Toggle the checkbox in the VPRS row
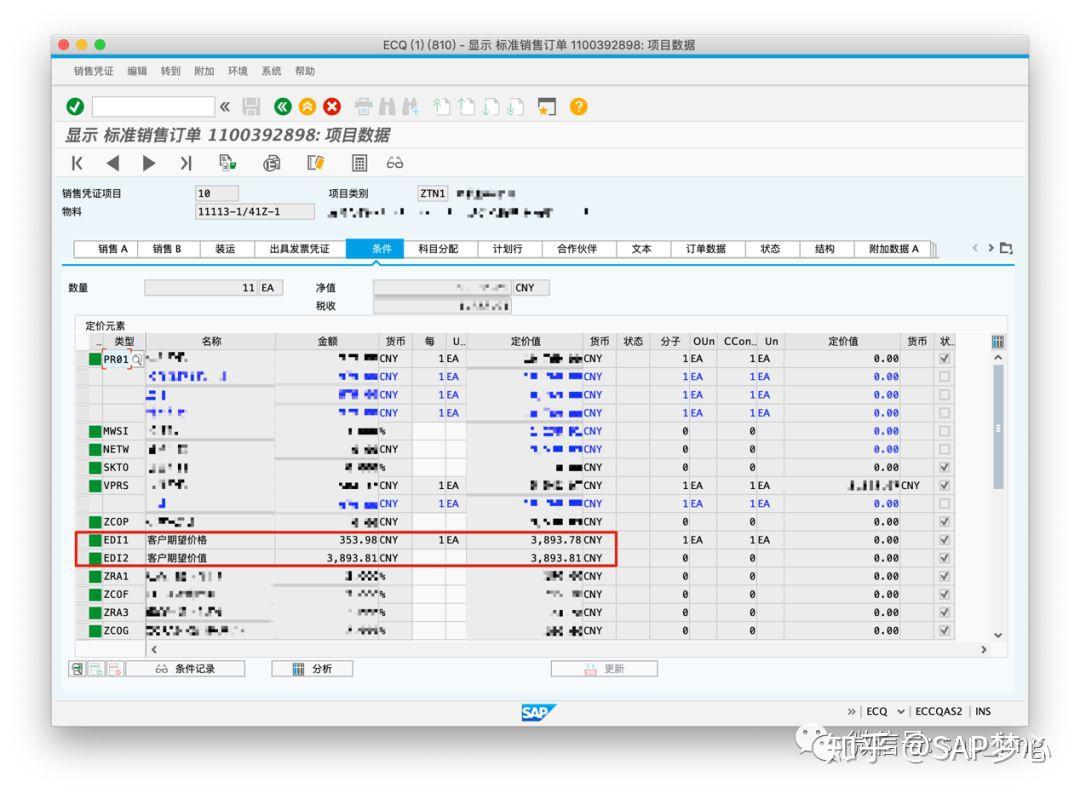Screen dimensions: 1080x794 pyautogui.click(x=944, y=485)
